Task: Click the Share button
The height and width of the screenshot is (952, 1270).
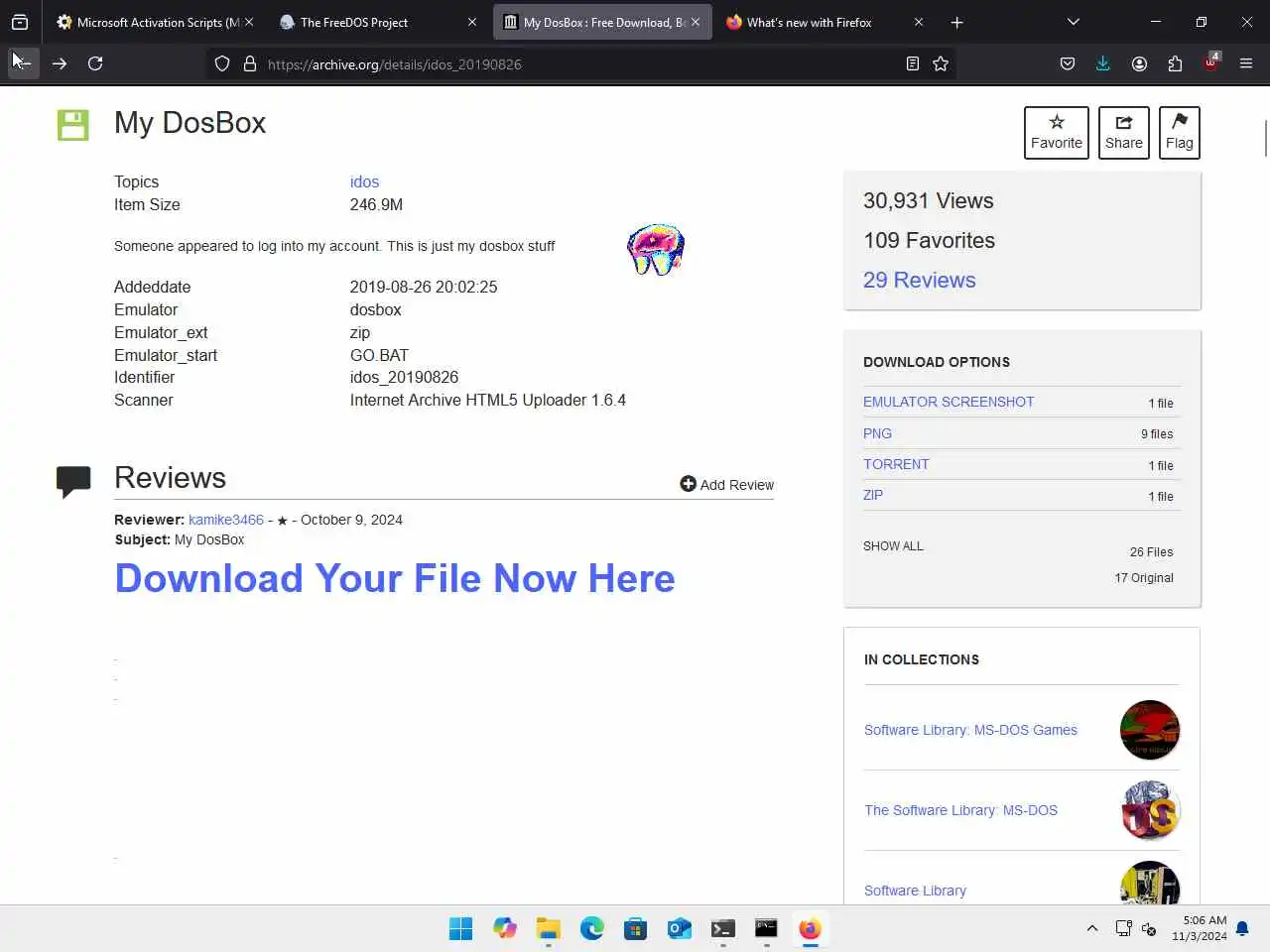Action: (1124, 132)
